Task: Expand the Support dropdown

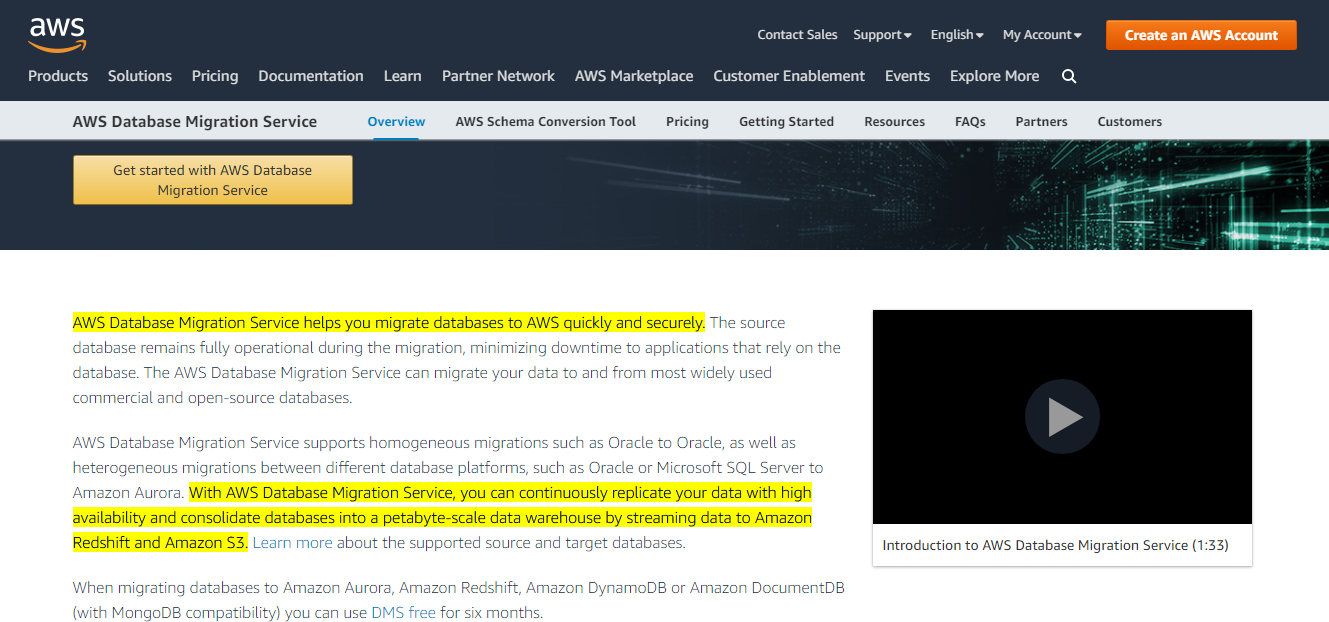Action: (x=882, y=35)
